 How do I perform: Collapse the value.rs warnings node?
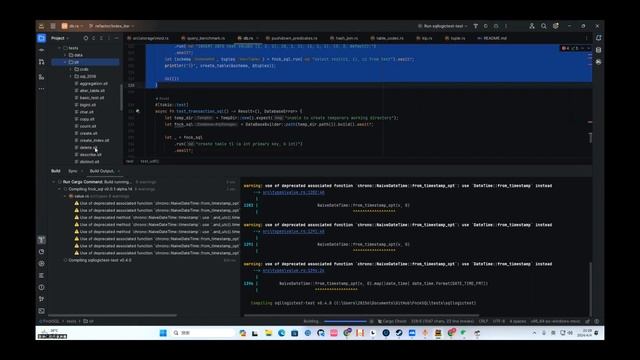tap(65, 196)
